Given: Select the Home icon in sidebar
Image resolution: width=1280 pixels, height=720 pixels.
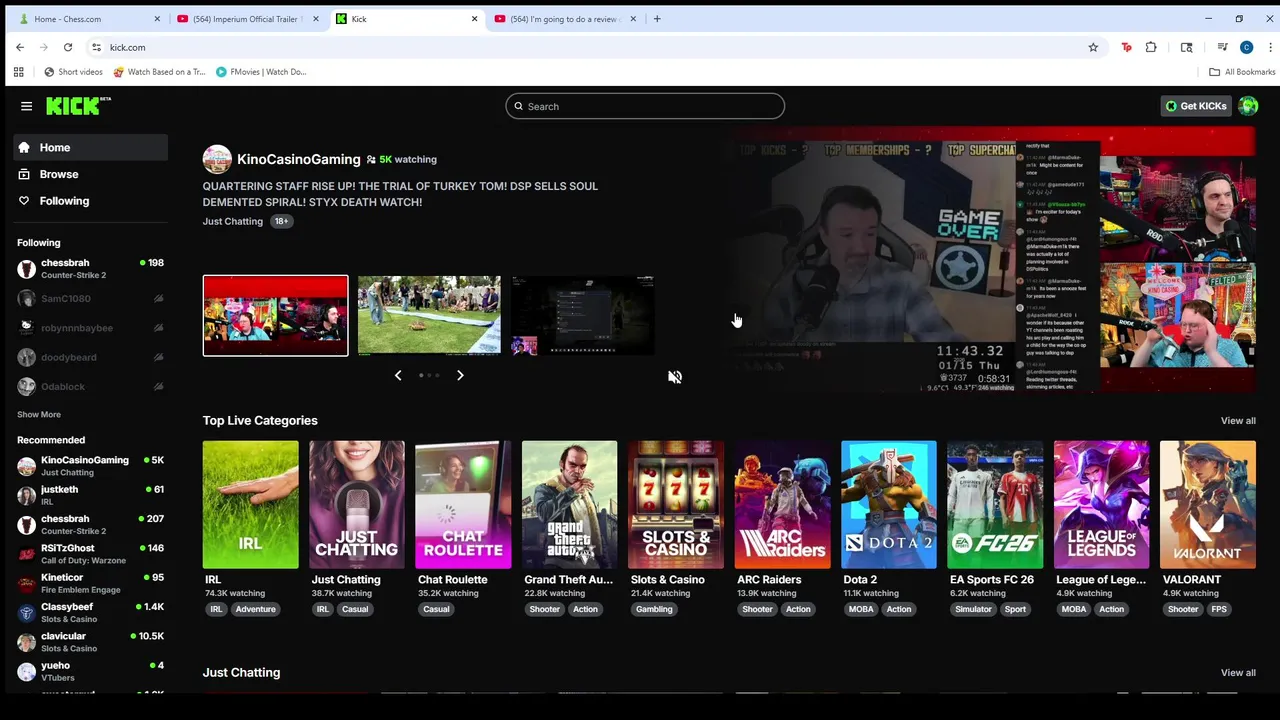Looking at the screenshot, I should (24, 147).
